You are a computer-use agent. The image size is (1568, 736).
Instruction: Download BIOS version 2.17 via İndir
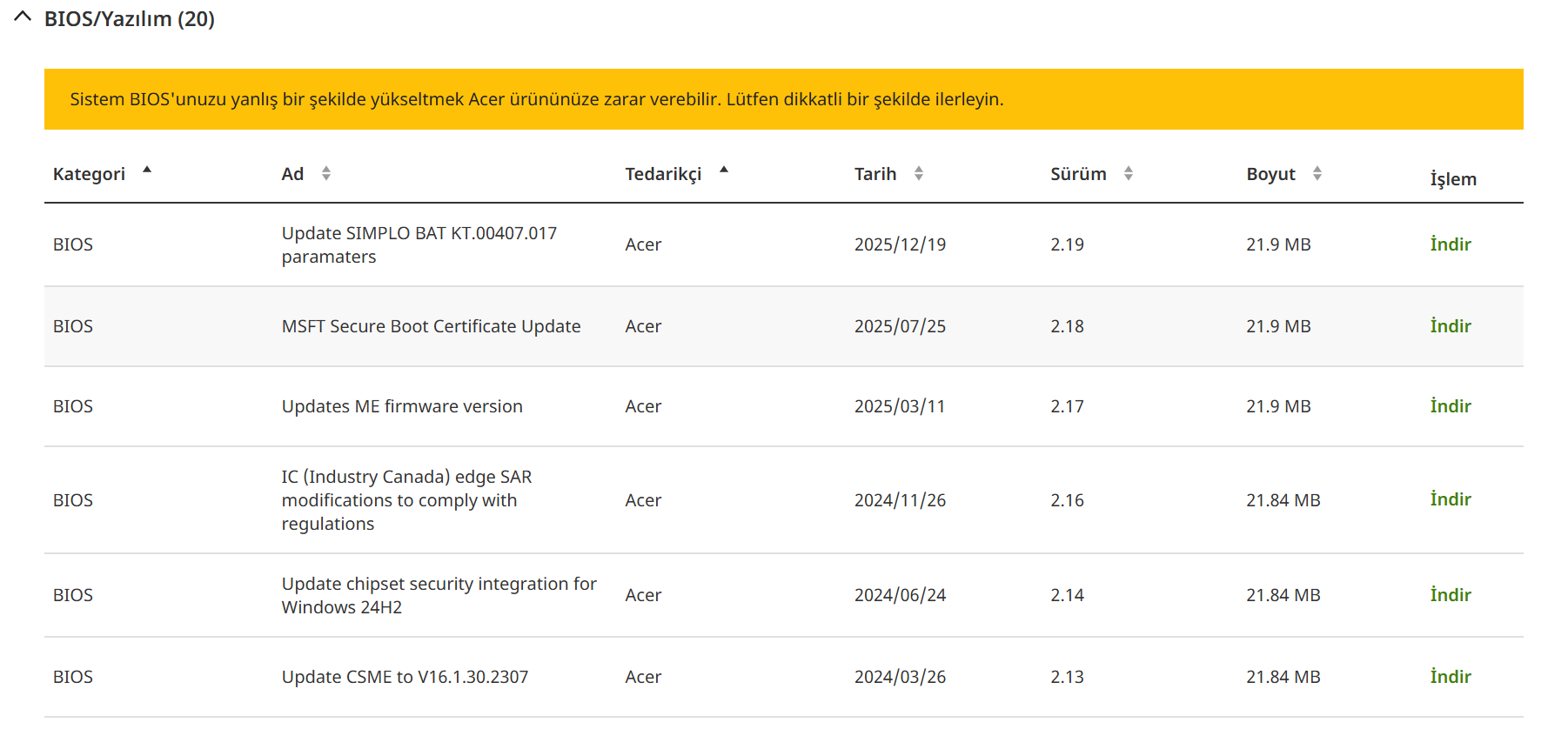pyautogui.click(x=1451, y=406)
